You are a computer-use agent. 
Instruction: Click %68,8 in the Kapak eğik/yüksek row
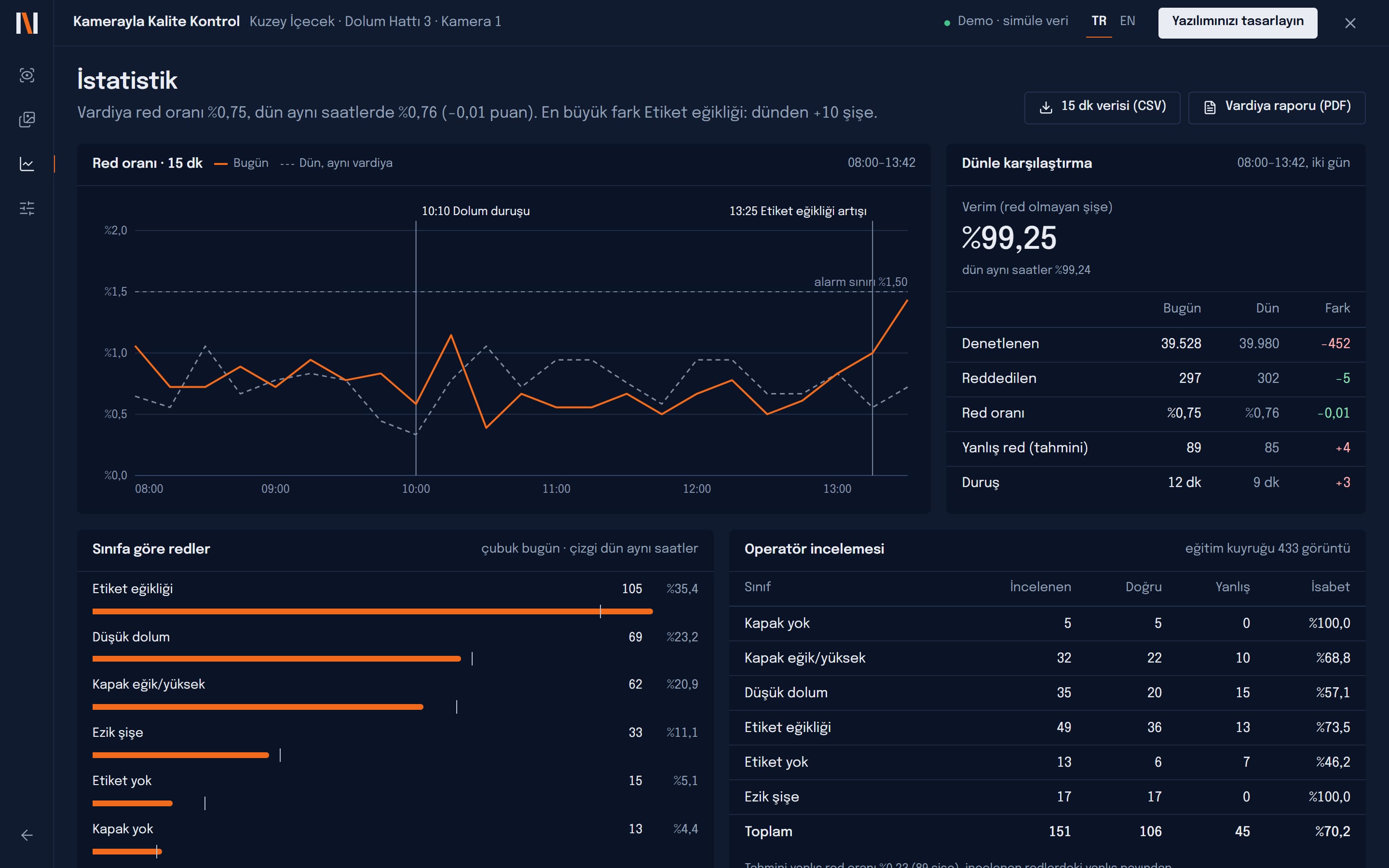tap(1333, 658)
